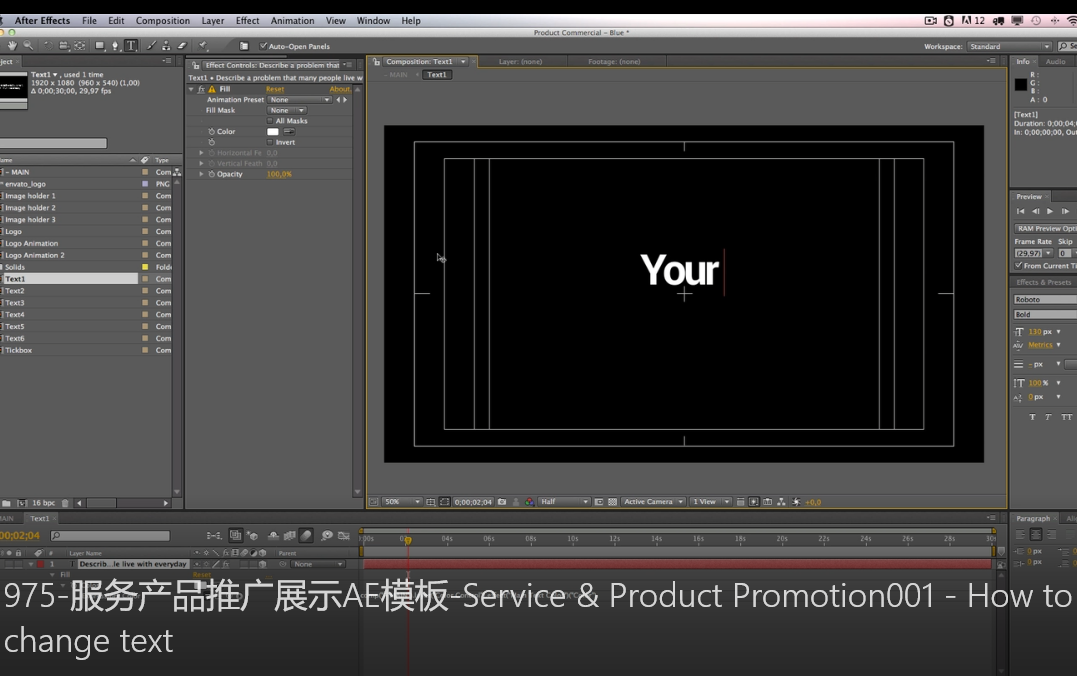
Task: Play the preview
Action: tap(1050, 212)
